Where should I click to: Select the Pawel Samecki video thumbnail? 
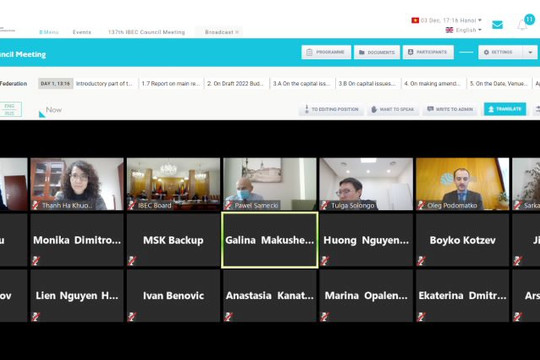[270, 184]
